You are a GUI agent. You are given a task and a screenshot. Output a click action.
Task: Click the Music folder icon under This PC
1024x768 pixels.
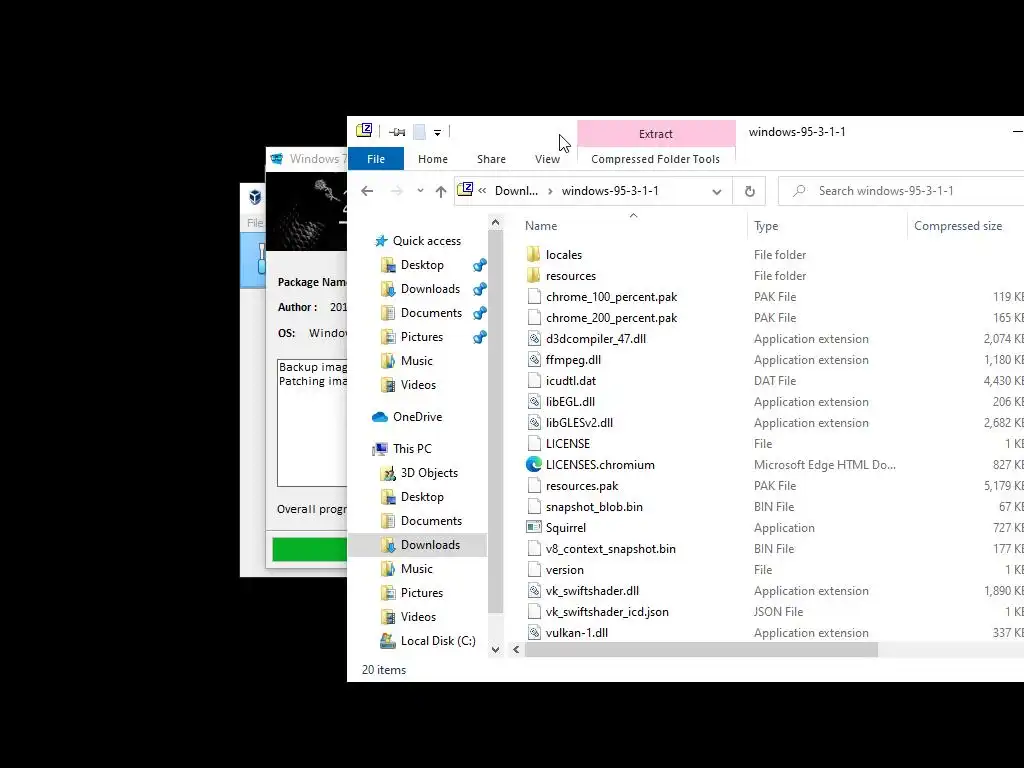click(388, 569)
